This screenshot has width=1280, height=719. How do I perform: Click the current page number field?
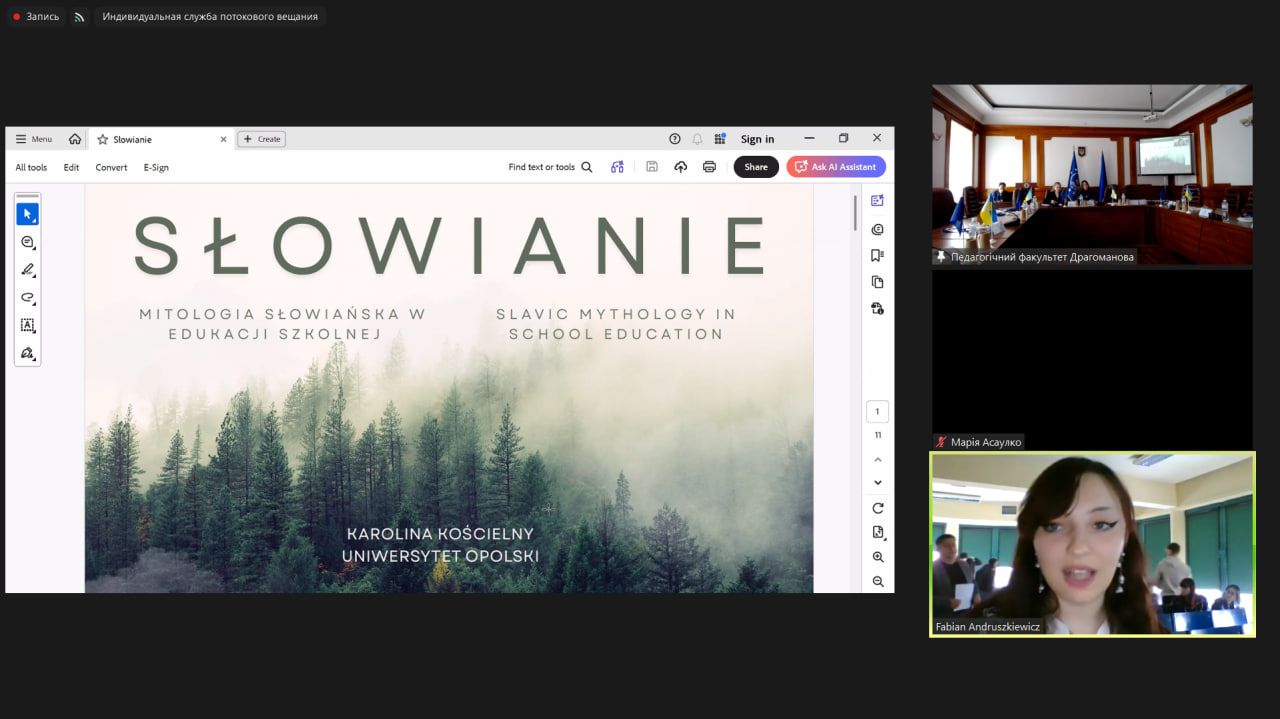877,411
